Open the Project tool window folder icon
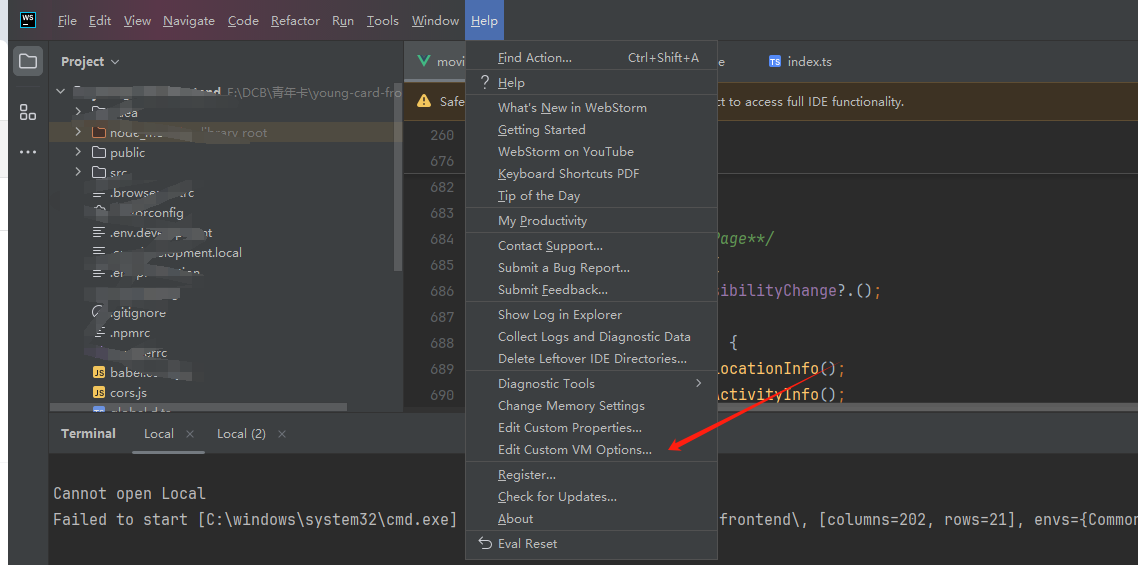Screen dimensions: 1138x565 pos(28,61)
